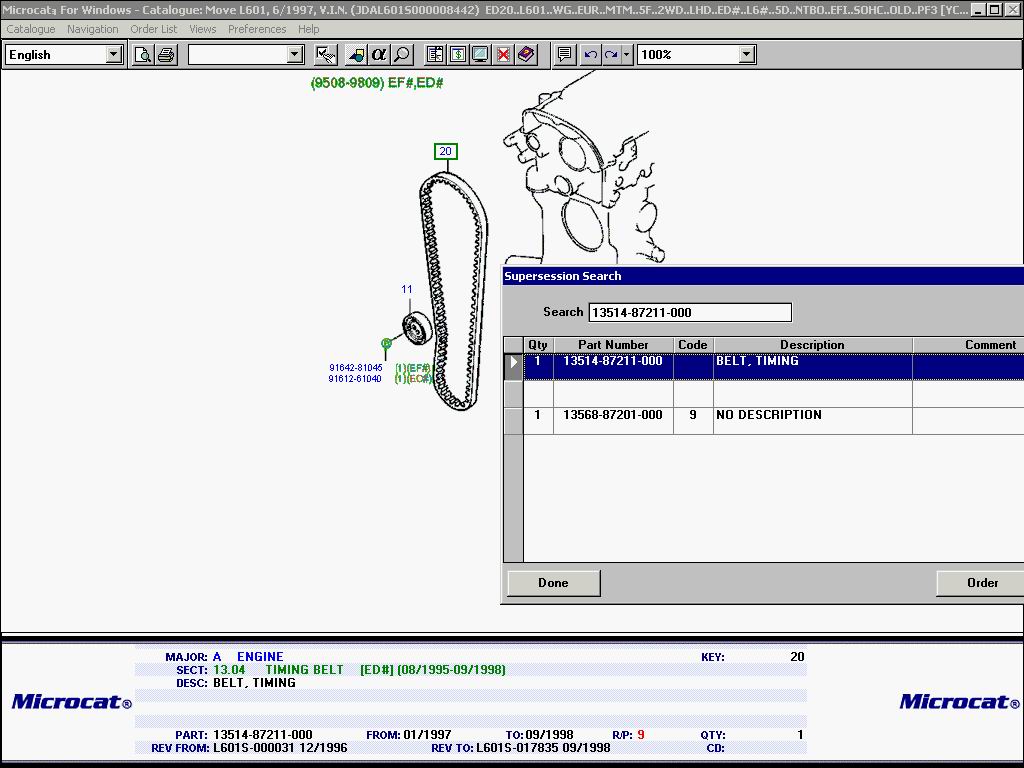Screen dimensions: 1024x768
Task: Open the Catalogue menu
Action: (x=31, y=29)
